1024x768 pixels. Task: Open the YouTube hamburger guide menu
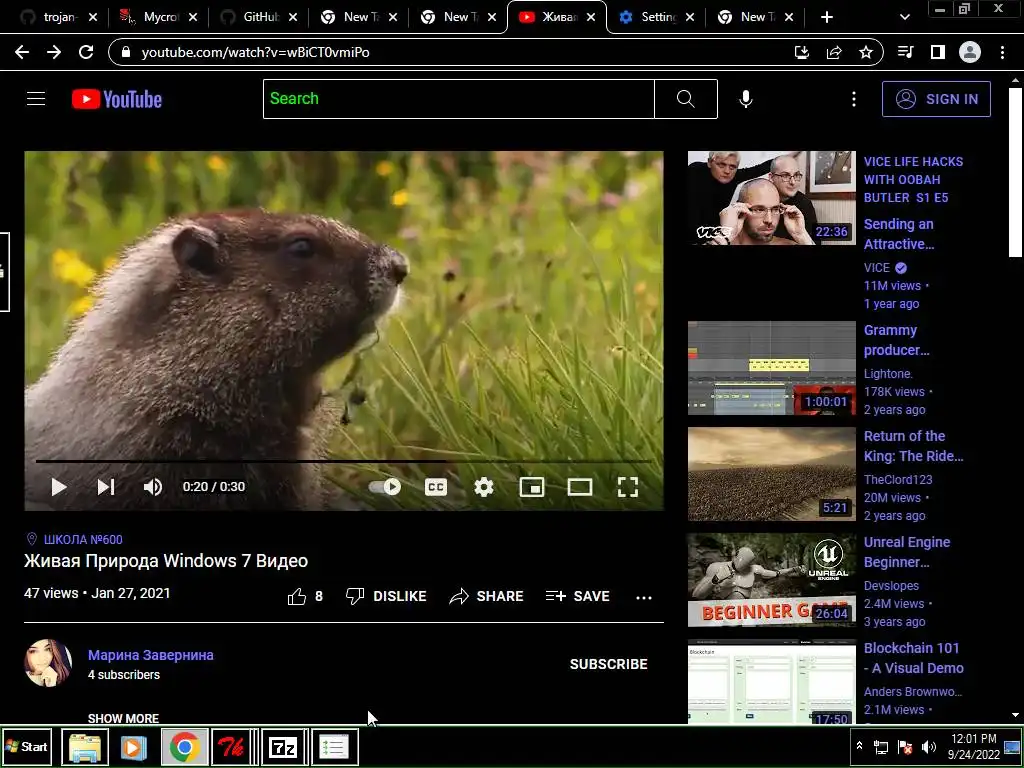tap(36, 99)
